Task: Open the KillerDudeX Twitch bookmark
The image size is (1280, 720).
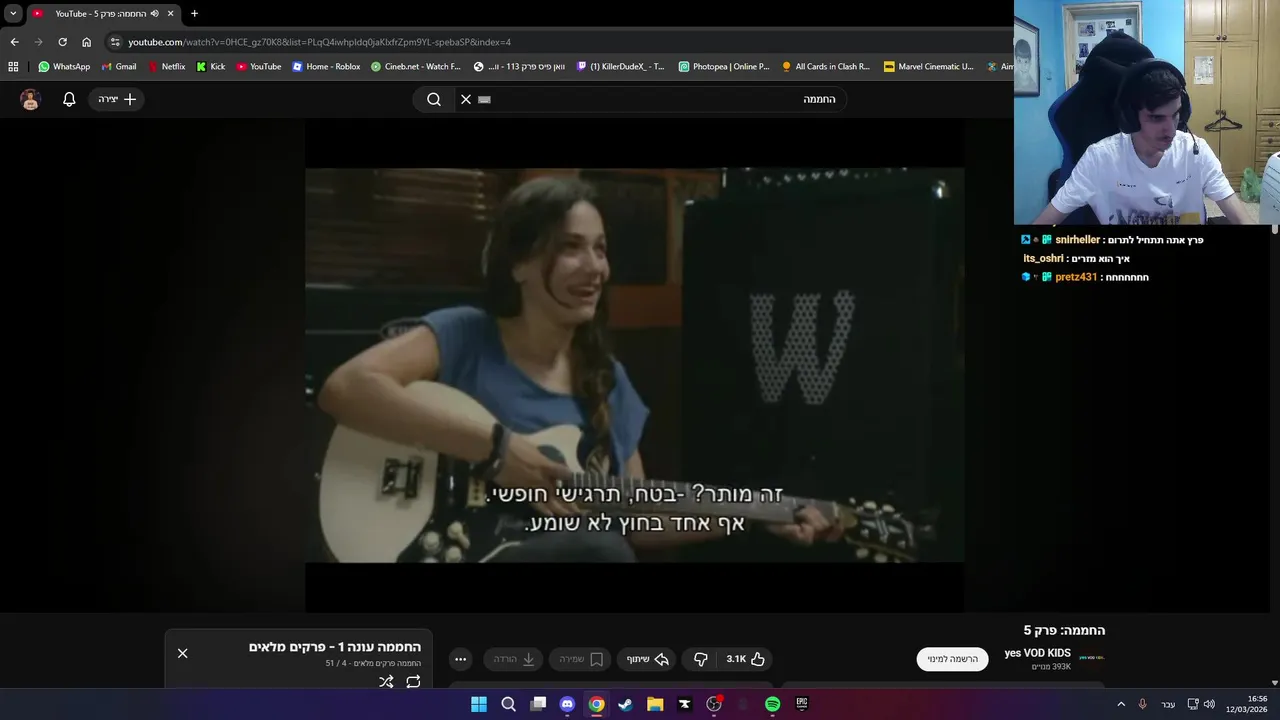Action: [x=620, y=67]
